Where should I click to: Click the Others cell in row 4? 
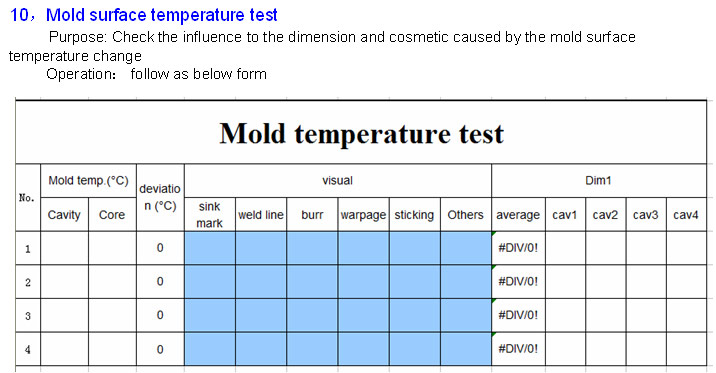466,349
